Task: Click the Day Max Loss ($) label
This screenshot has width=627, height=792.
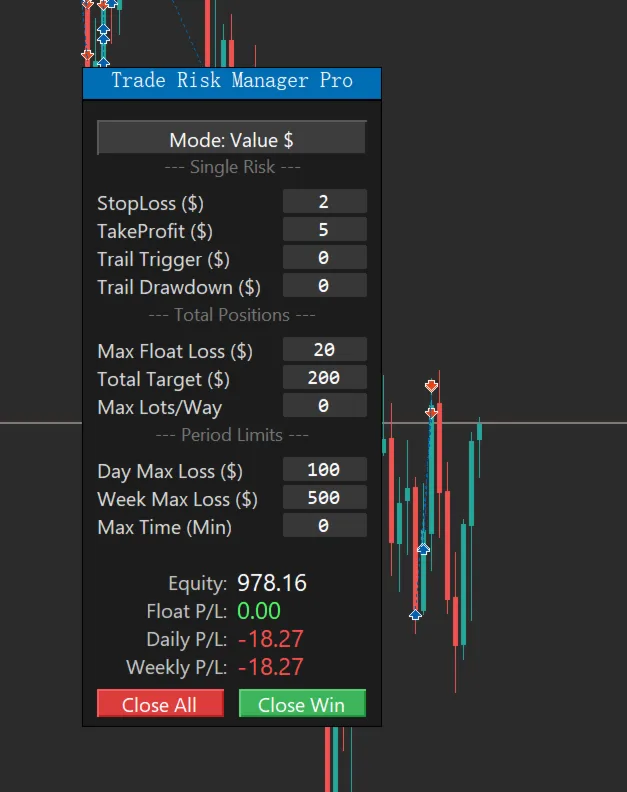Action: [x=170, y=471]
